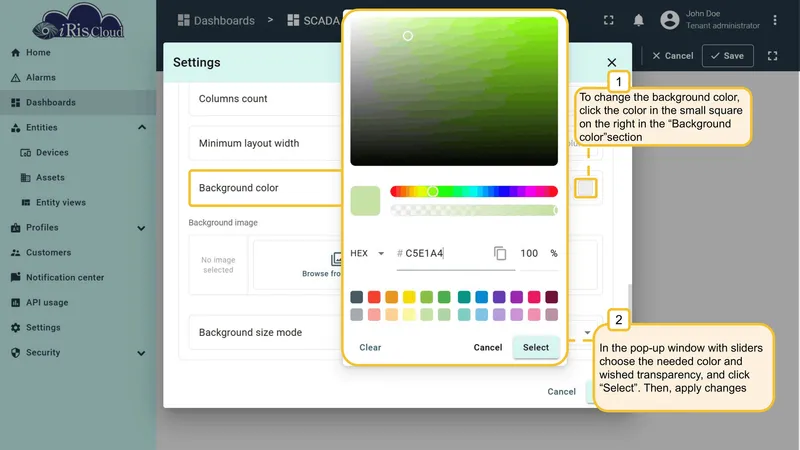Click the Dashboards breadcrumb link
Viewport: 800px width, 450px height.
coord(216,20)
